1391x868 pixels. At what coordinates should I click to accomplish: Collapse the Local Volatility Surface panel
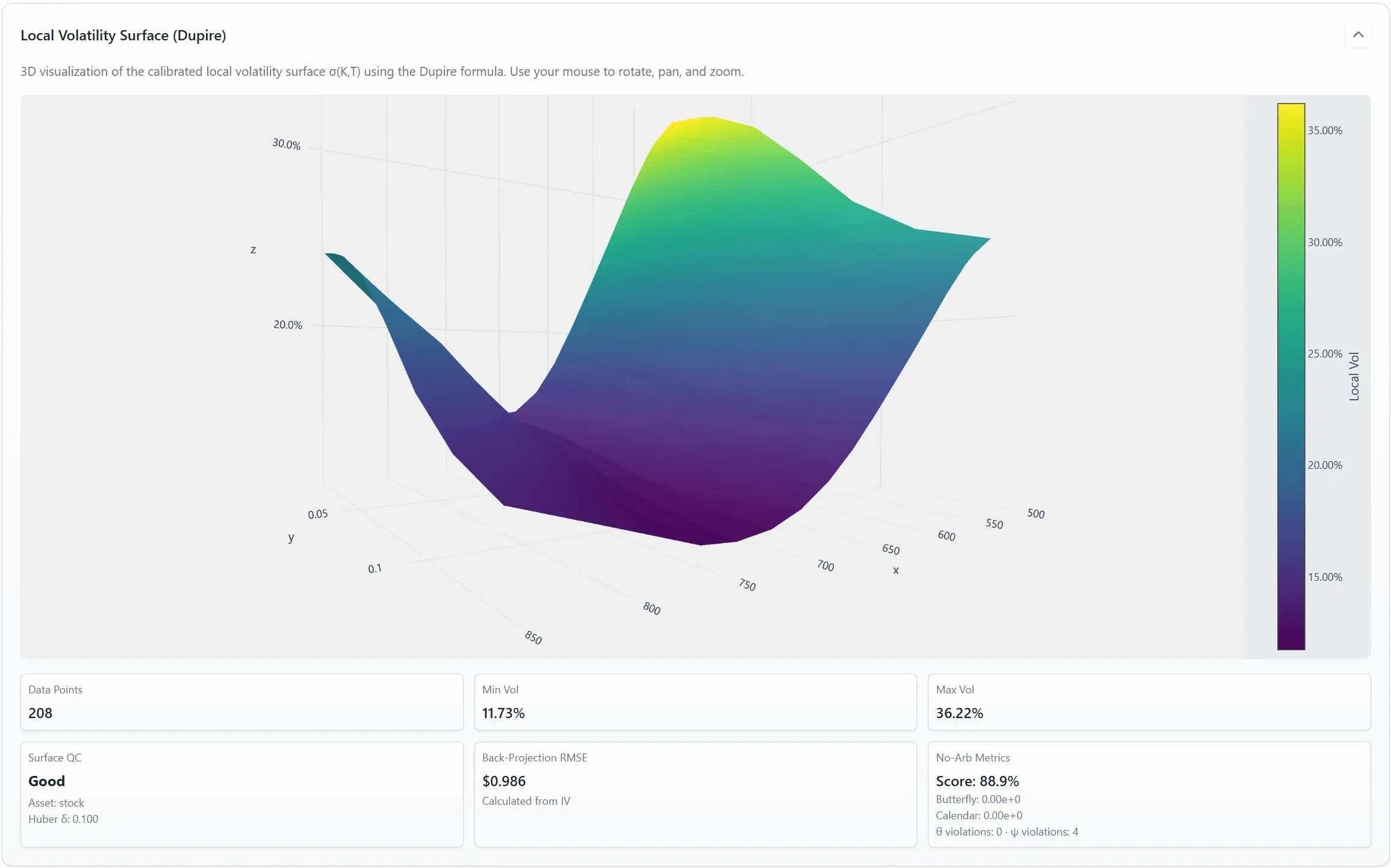coord(1358,35)
